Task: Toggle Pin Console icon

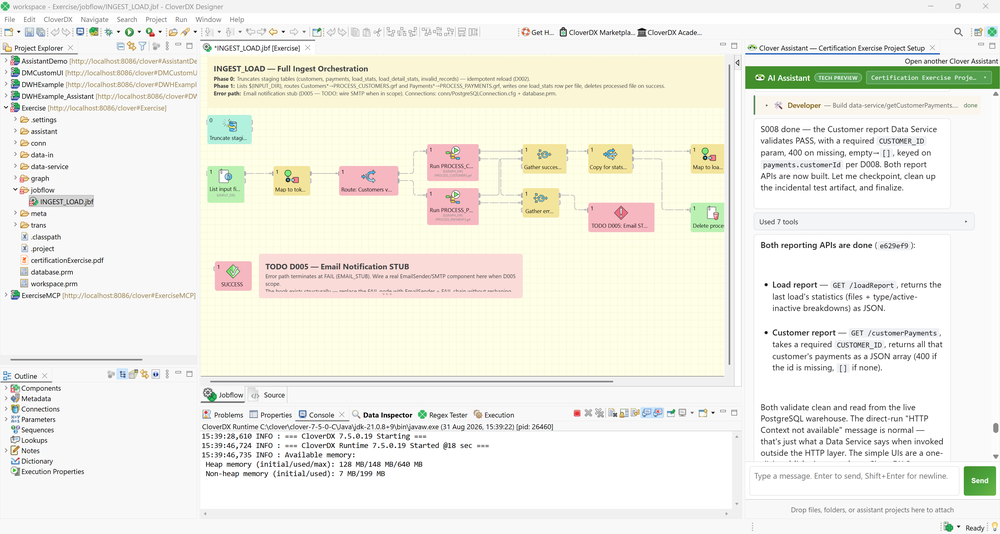Action: pyautogui.click(x=671, y=413)
